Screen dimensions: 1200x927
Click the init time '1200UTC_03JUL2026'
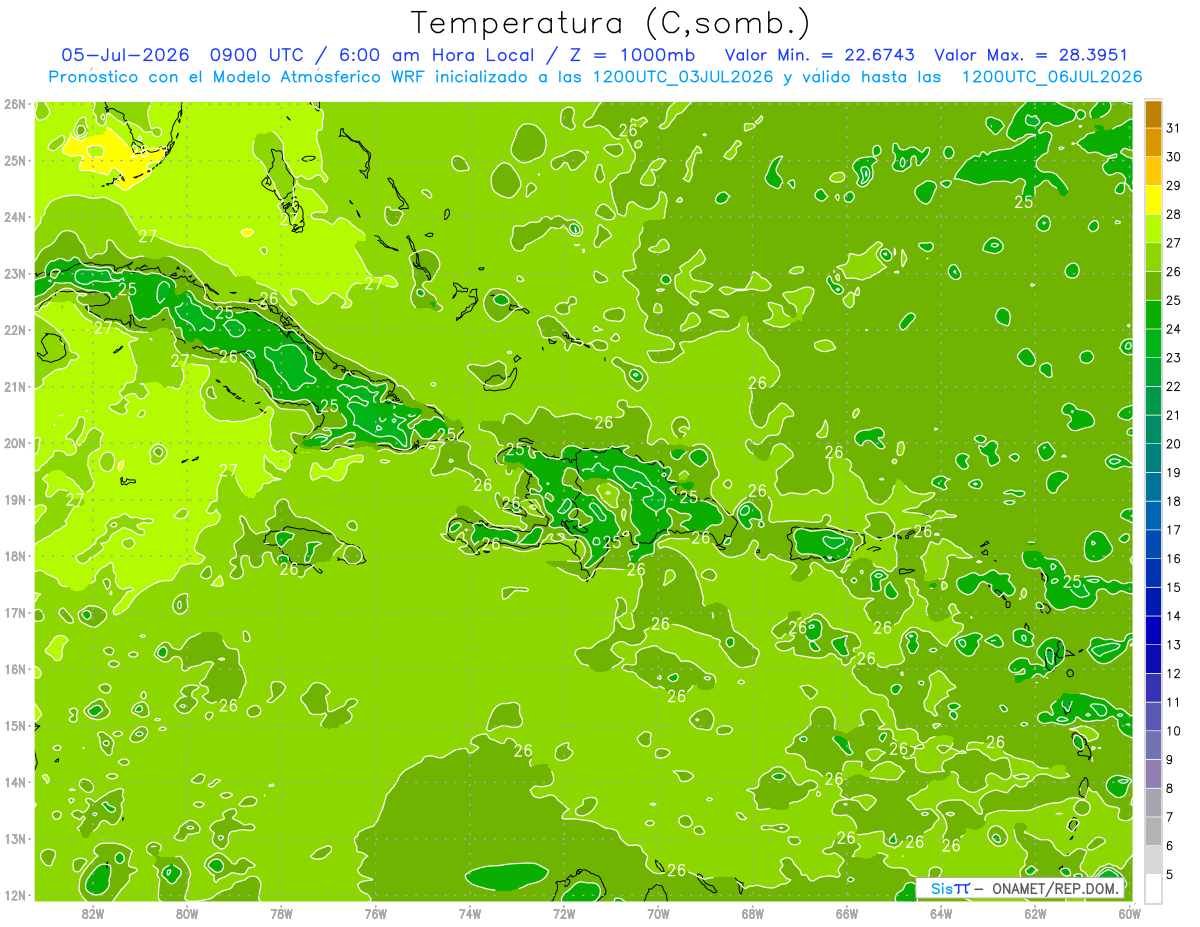(682, 76)
